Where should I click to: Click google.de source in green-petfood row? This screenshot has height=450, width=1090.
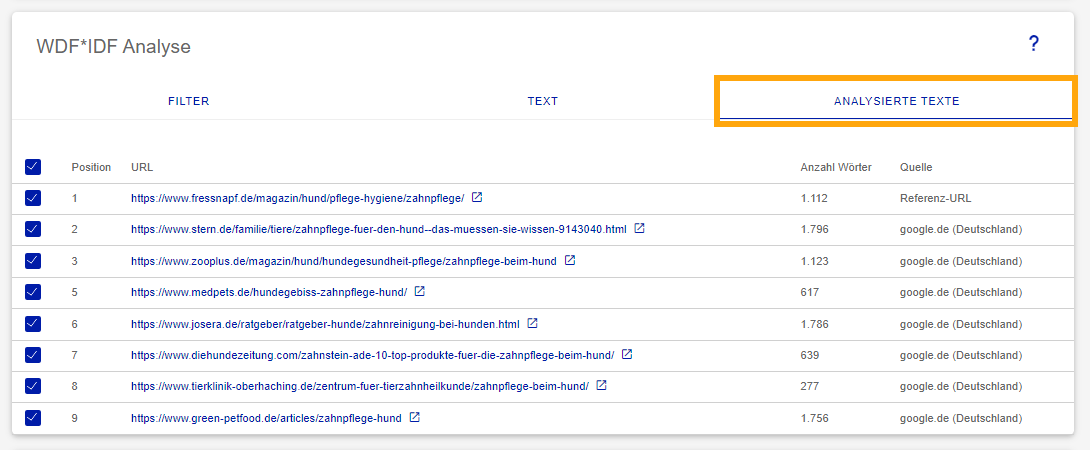[x=961, y=419]
